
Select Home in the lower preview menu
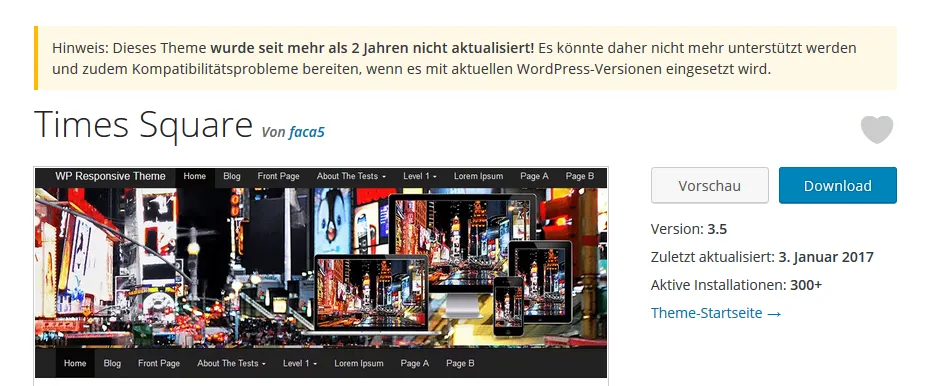pyautogui.click(x=75, y=363)
